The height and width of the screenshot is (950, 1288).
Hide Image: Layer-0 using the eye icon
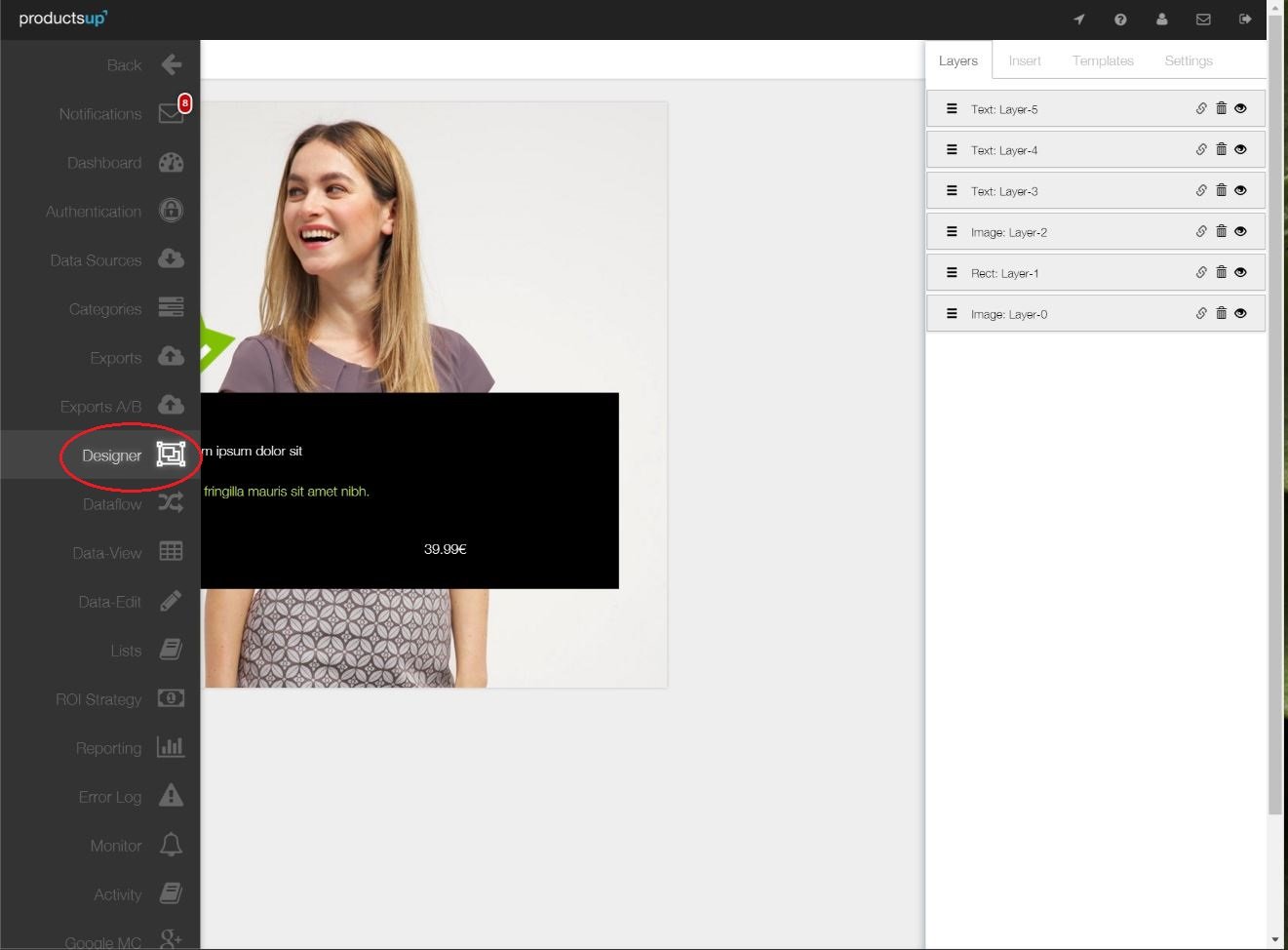1239,313
